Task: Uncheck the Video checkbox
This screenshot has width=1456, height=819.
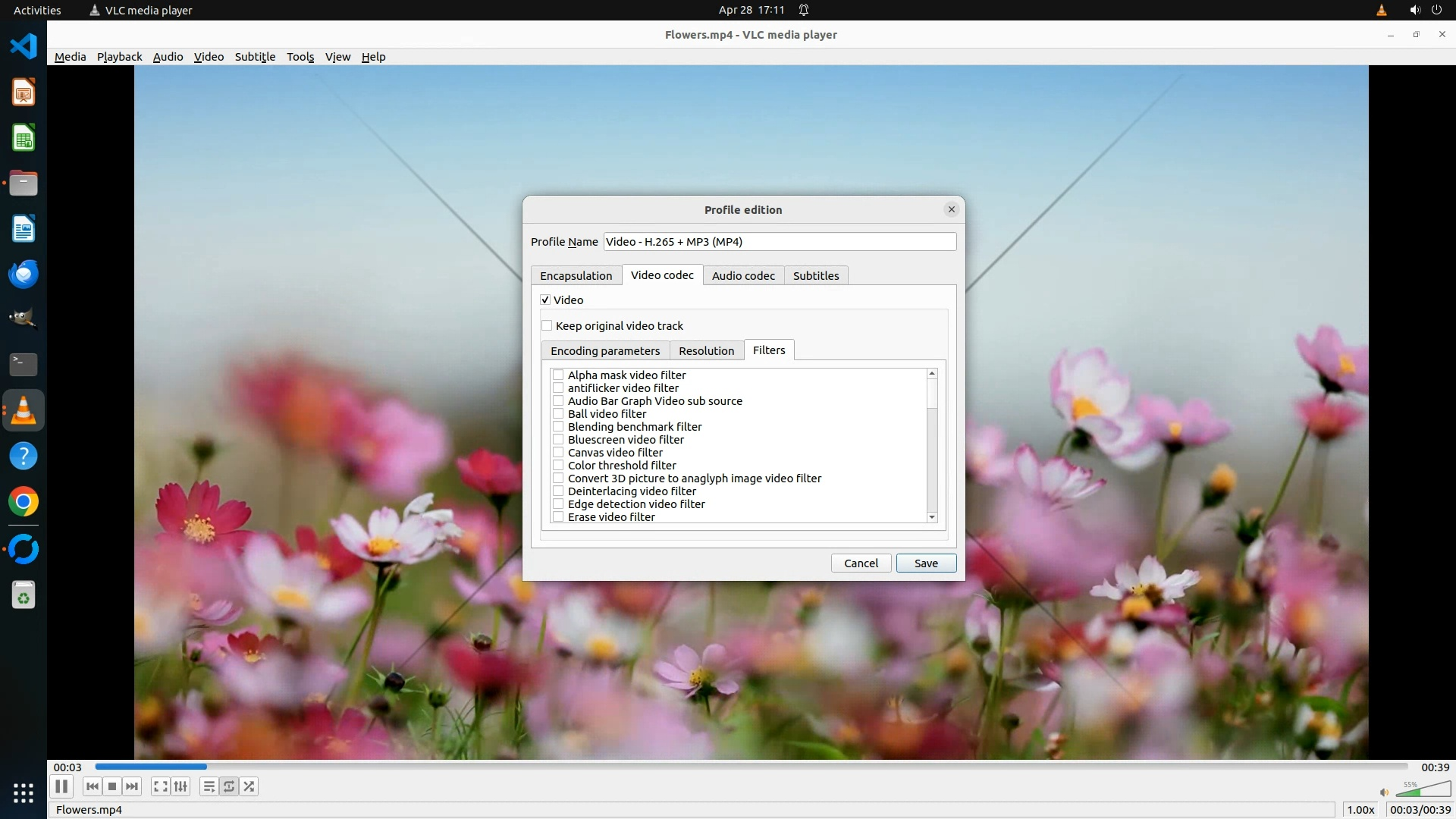Action: coord(545,300)
